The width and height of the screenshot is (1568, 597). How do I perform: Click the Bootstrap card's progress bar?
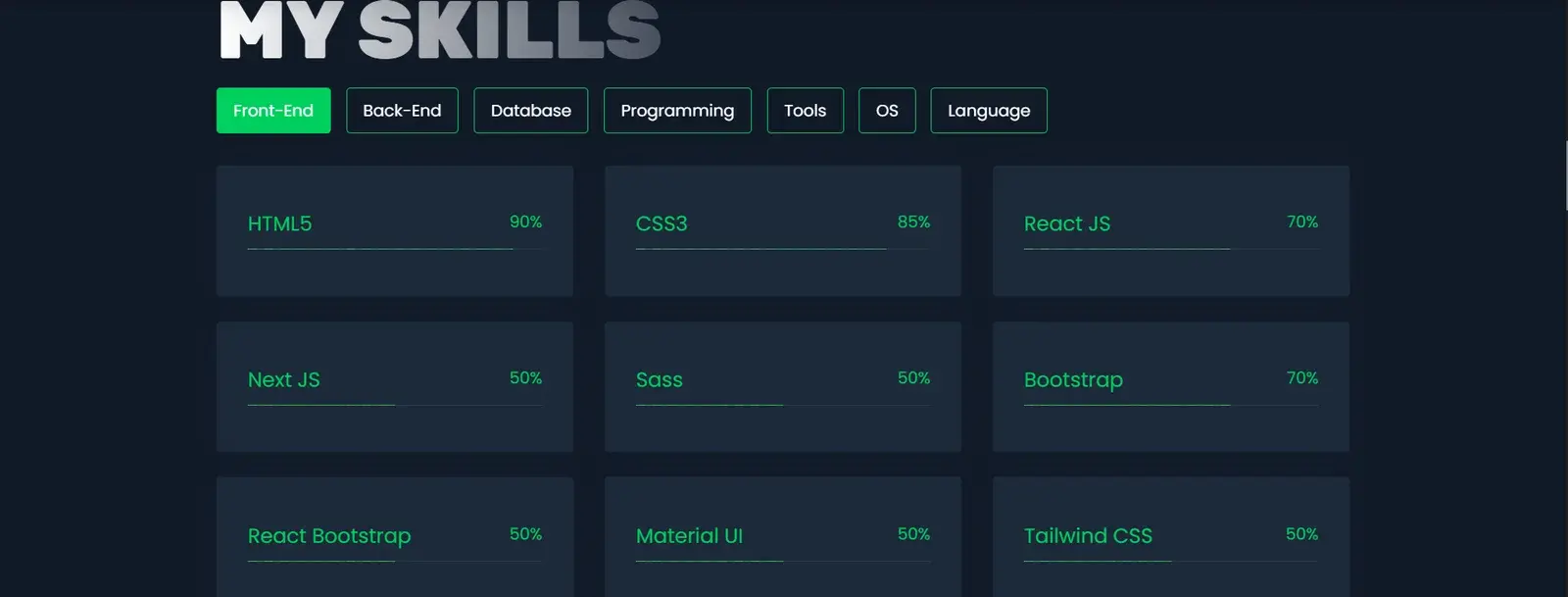coord(1171,405)
